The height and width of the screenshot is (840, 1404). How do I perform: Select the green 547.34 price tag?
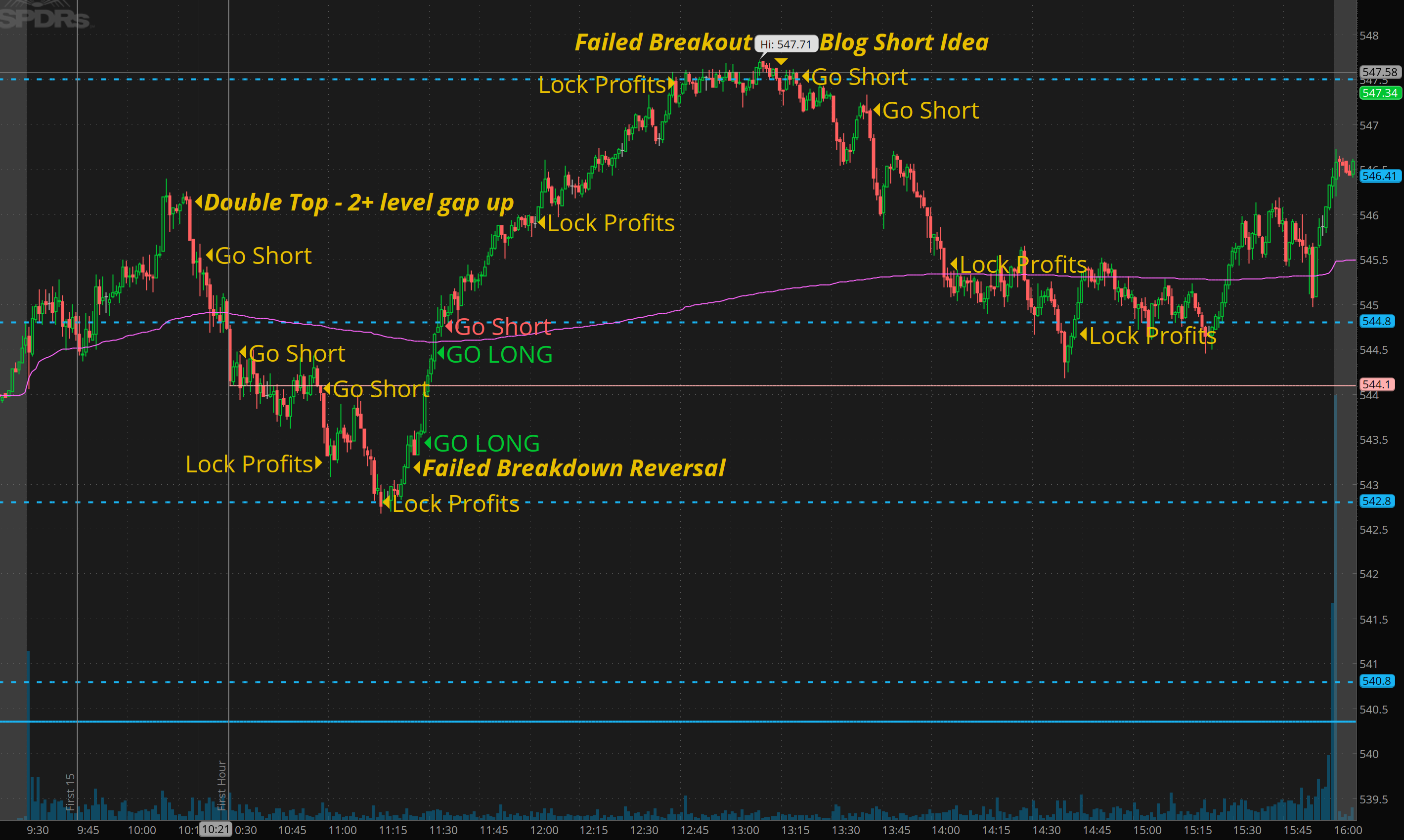pyautogui.click(x=1380, y=93)
